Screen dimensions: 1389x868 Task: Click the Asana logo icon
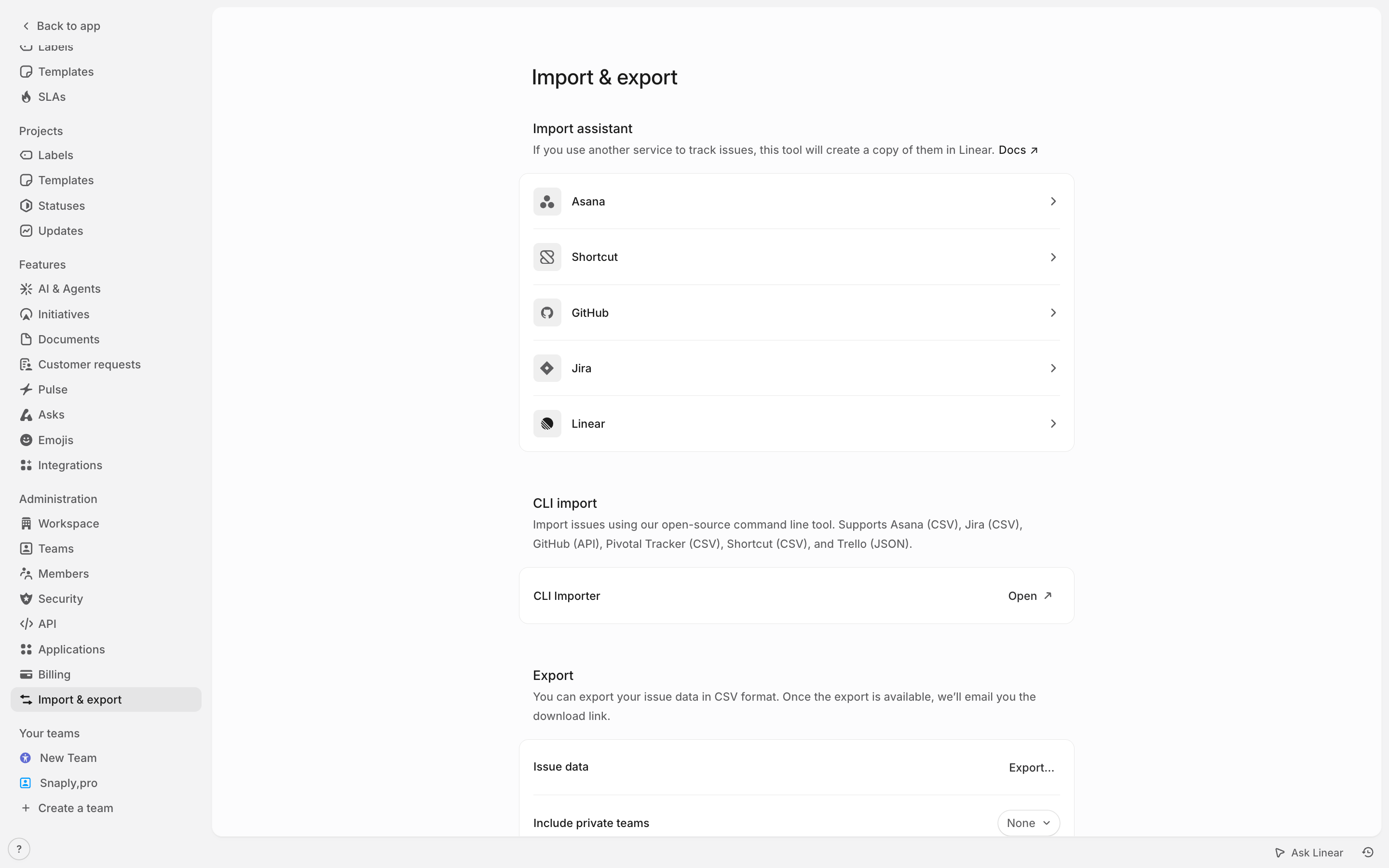547,202
